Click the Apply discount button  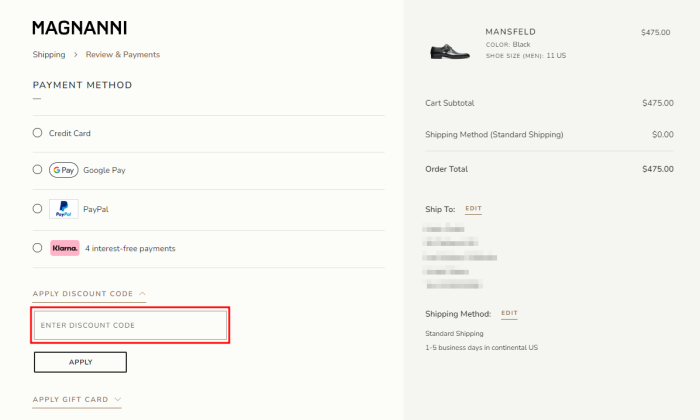coord(80,362)
